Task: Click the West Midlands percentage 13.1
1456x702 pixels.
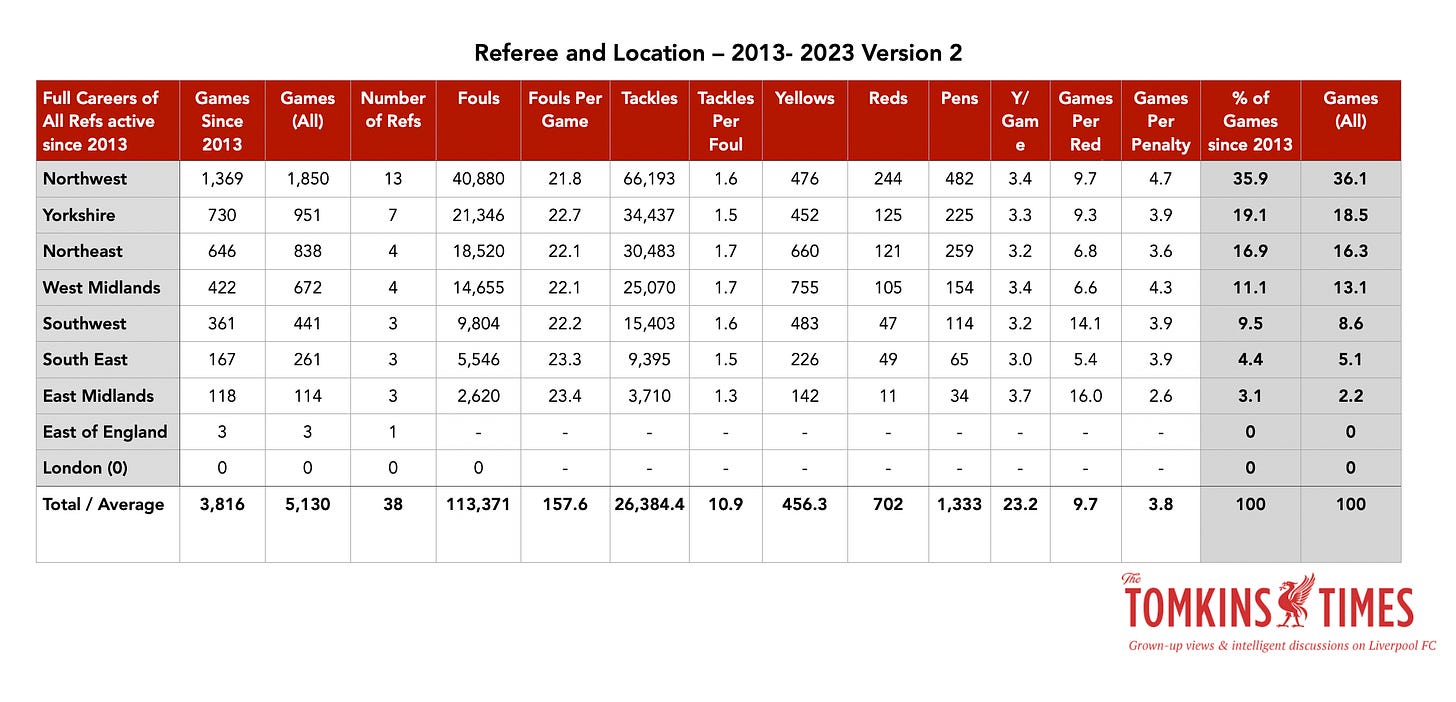Action: (1350, 287)
